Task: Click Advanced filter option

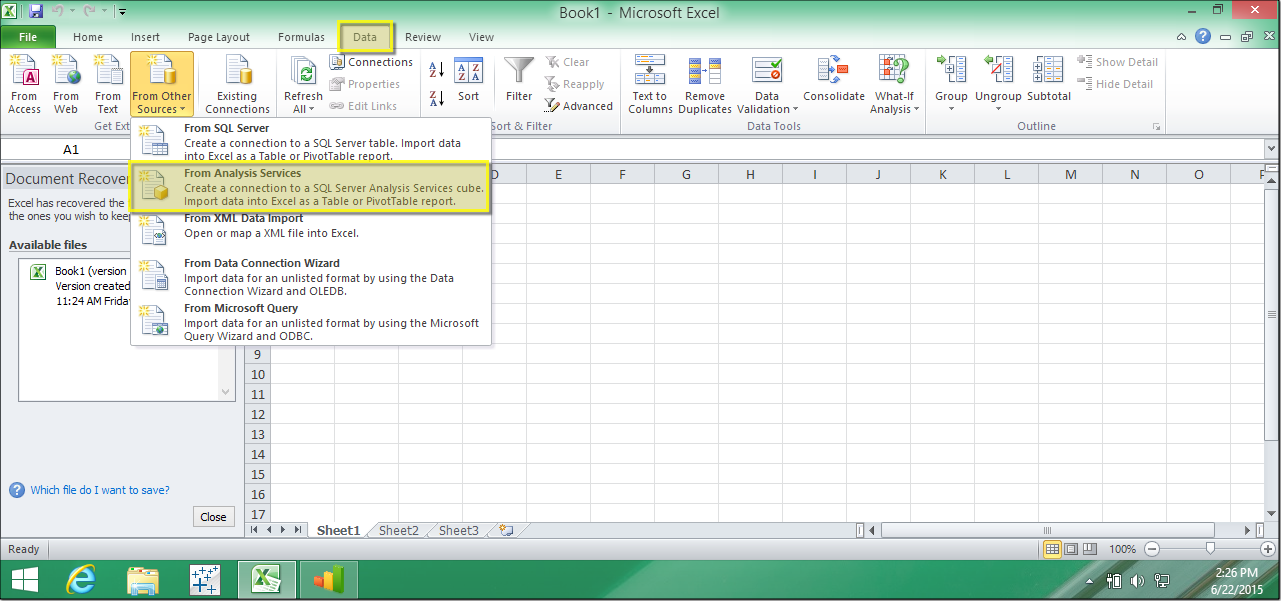Action: [x=579, y=106]
